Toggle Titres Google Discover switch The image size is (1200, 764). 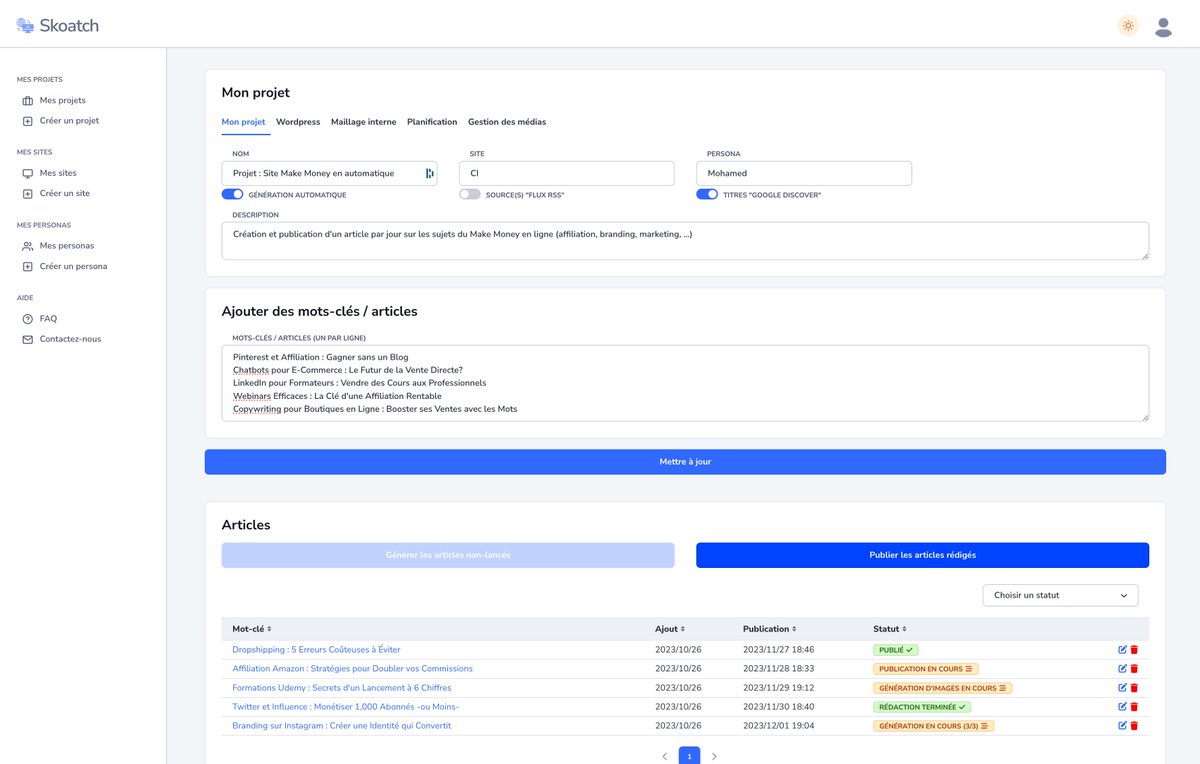(x=707, y=194)
